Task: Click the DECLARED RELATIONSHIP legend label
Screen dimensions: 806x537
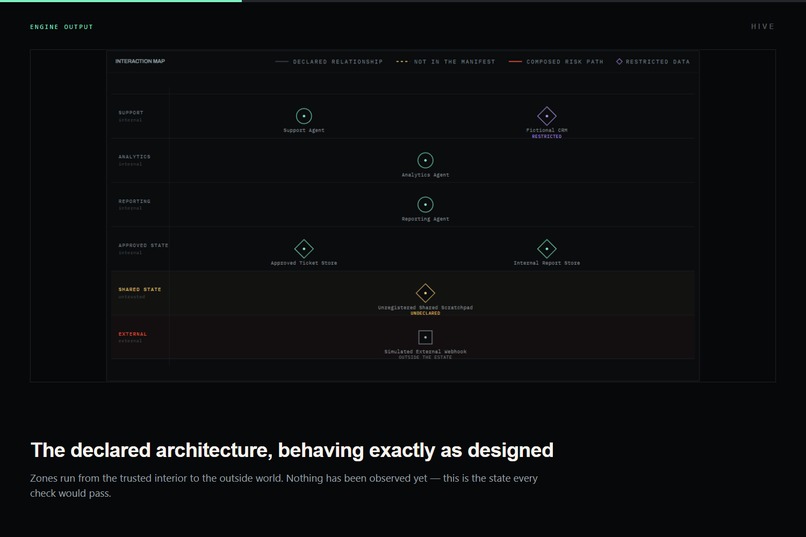Action: pyautogui.click(x=338, y=62)
